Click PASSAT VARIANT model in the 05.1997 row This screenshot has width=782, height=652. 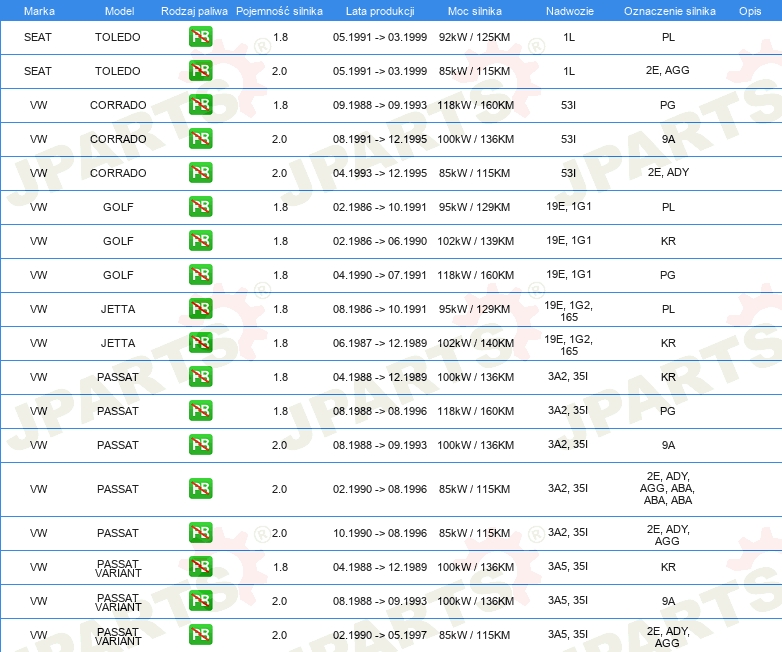click(118, 636)
